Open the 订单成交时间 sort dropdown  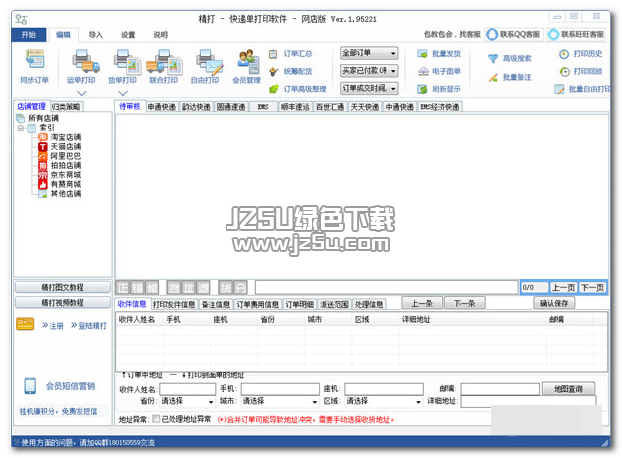pos(369,88)
